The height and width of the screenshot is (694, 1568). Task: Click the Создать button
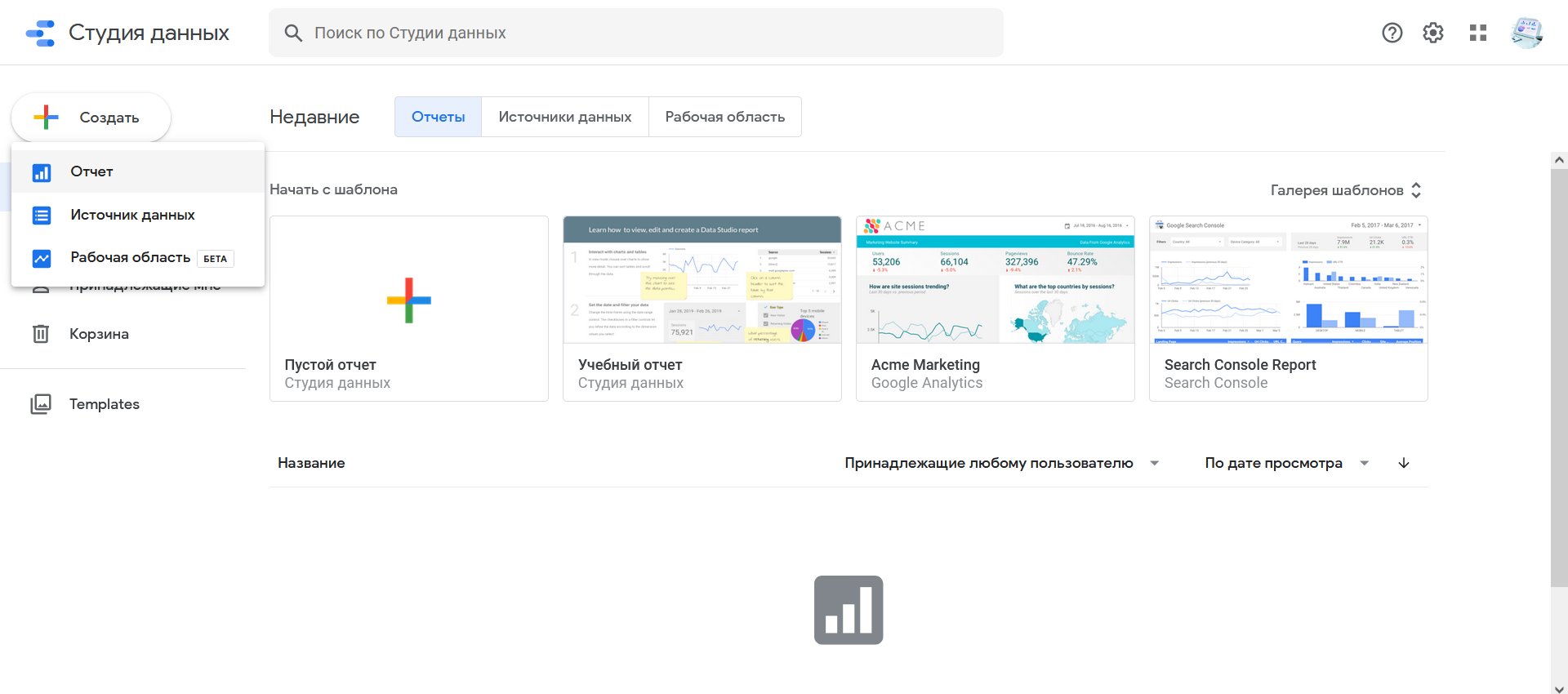91,118
